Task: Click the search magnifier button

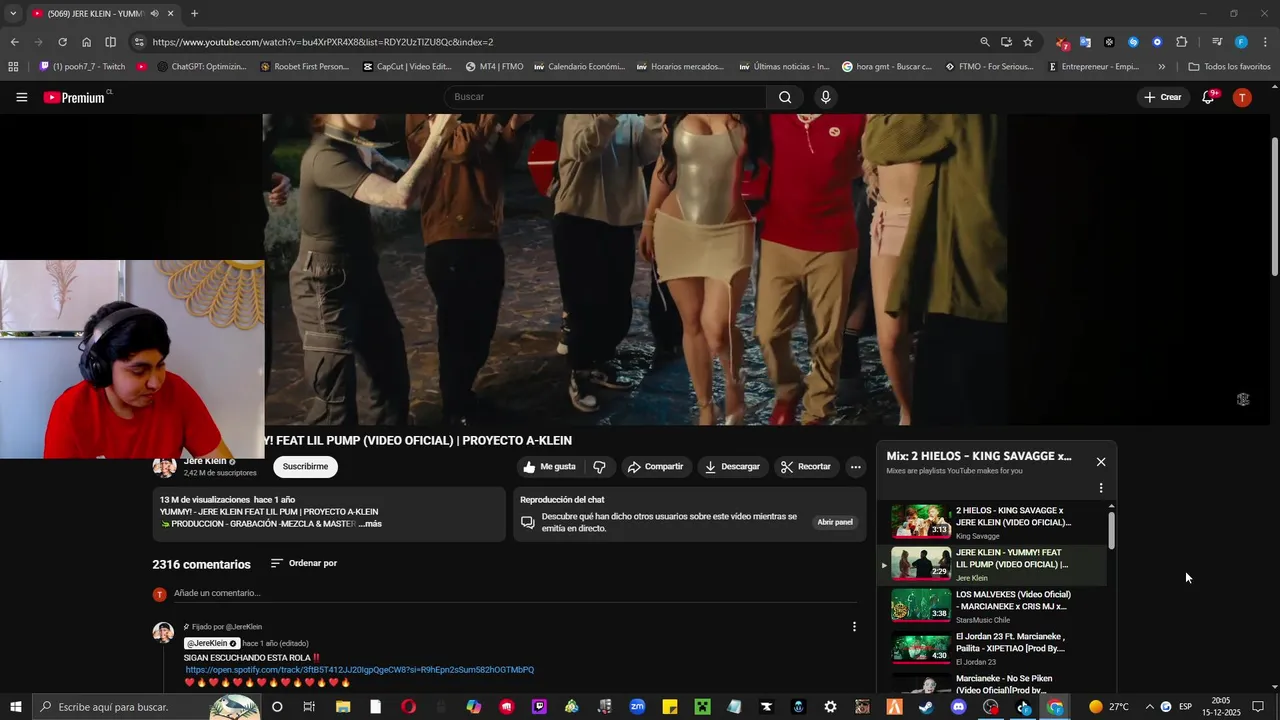Action: (785, 97)
